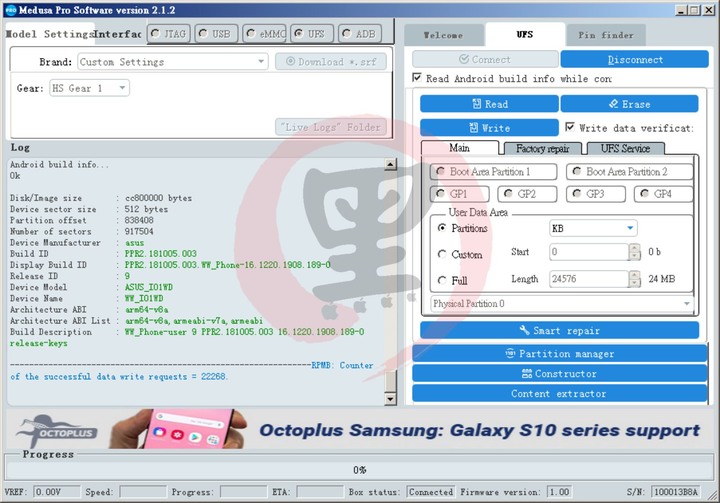Click the S/N field 100013B8A
The height and width of the screenshot is (503, 720).
[x=676, y=492]
